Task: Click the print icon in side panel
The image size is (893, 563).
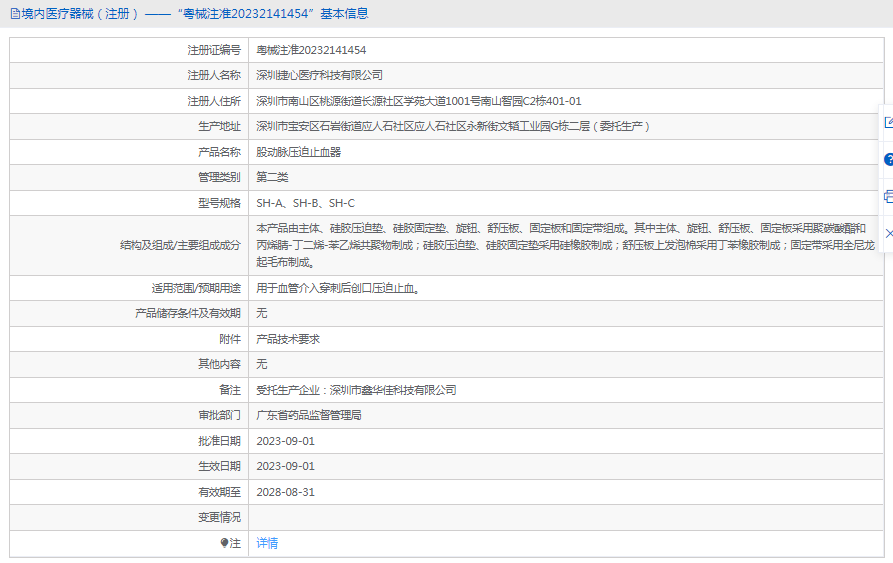Action: click(x=888, y=197)
